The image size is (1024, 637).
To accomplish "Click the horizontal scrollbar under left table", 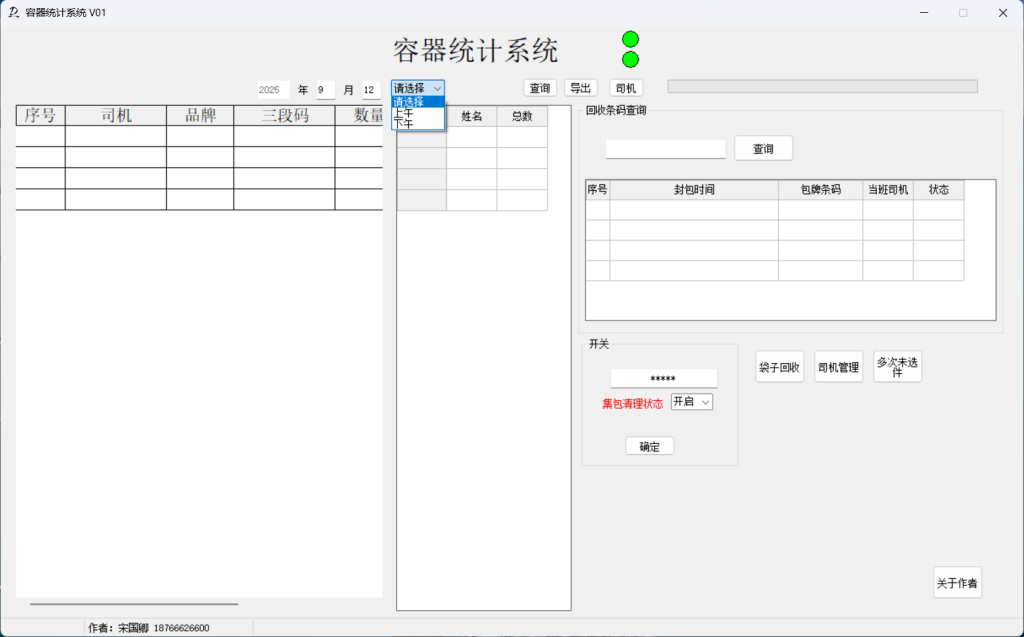I will coord(134,604).
